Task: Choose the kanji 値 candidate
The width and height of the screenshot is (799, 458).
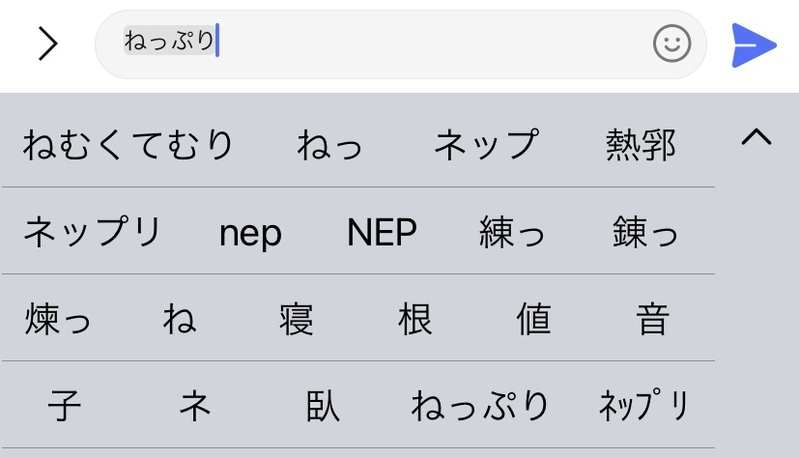Action: tap(533, 320)
